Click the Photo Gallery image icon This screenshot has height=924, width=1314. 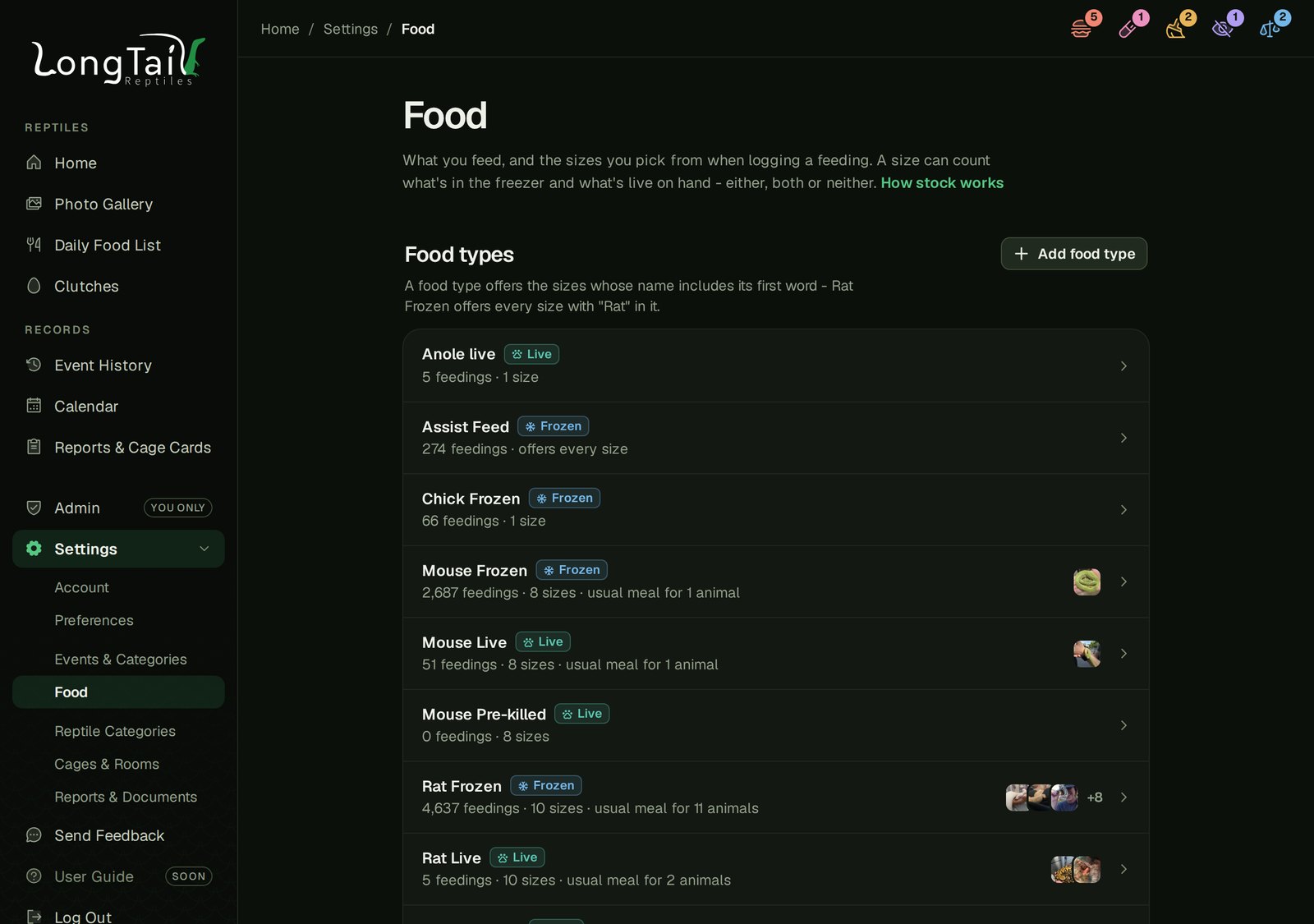(34, 204)
